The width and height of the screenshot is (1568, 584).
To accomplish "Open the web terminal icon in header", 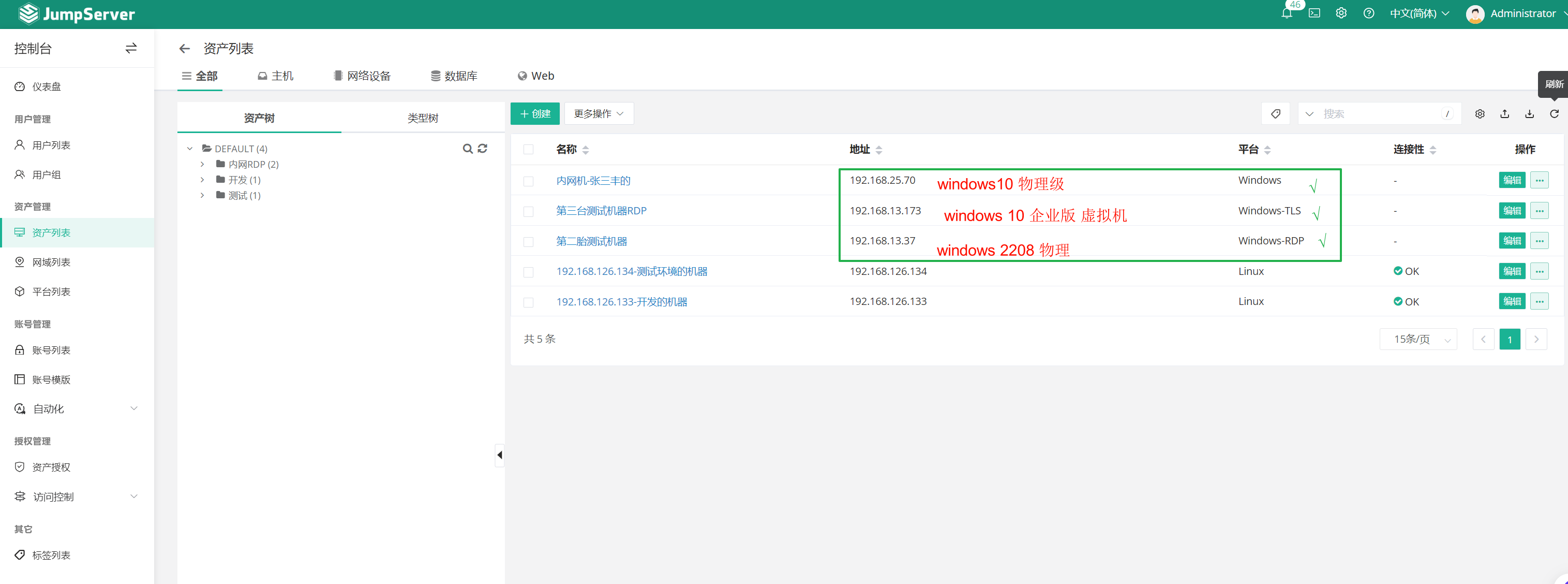I will 1314,13.
